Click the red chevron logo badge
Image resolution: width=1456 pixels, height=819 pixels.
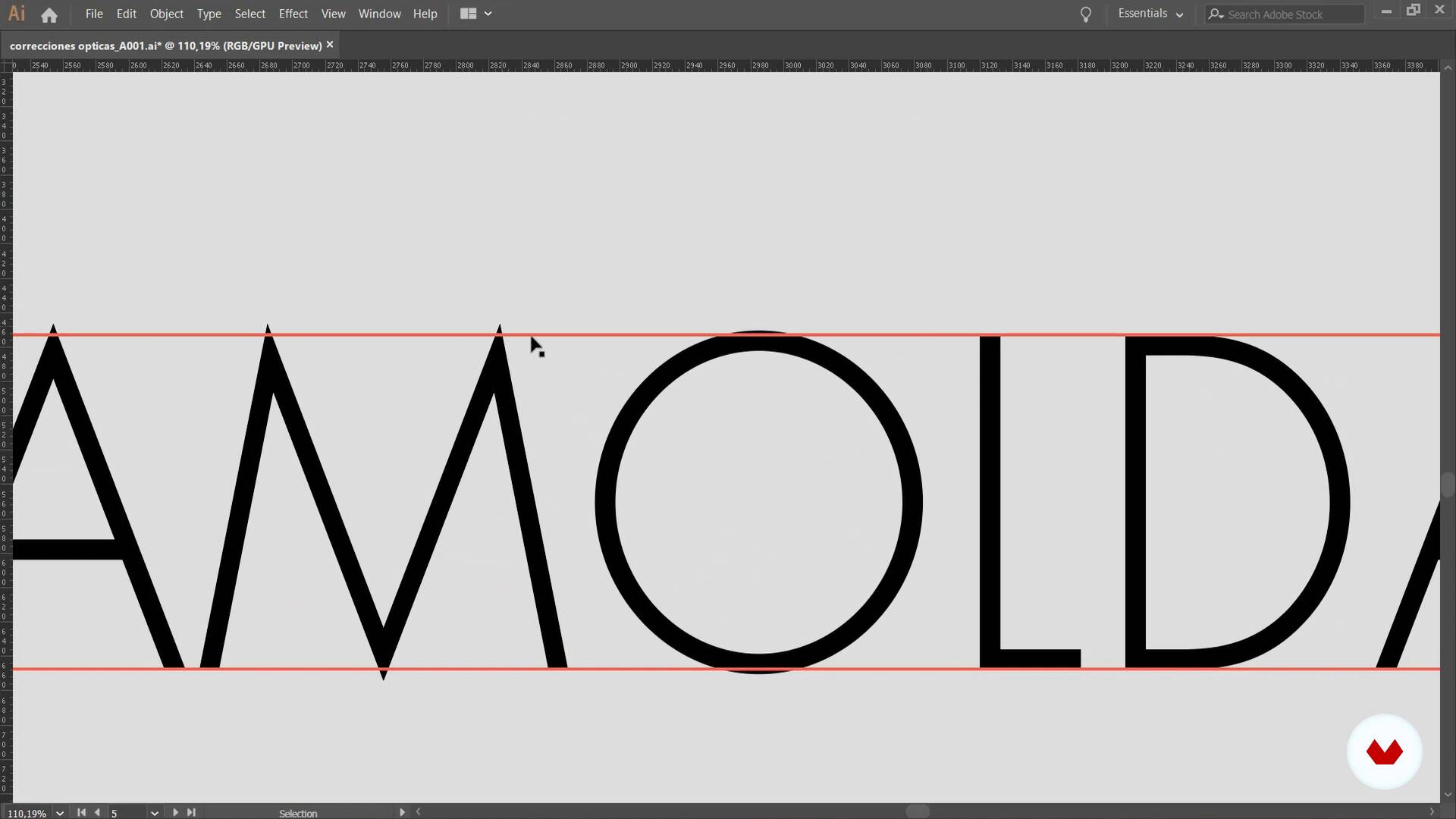[1384, 752]
